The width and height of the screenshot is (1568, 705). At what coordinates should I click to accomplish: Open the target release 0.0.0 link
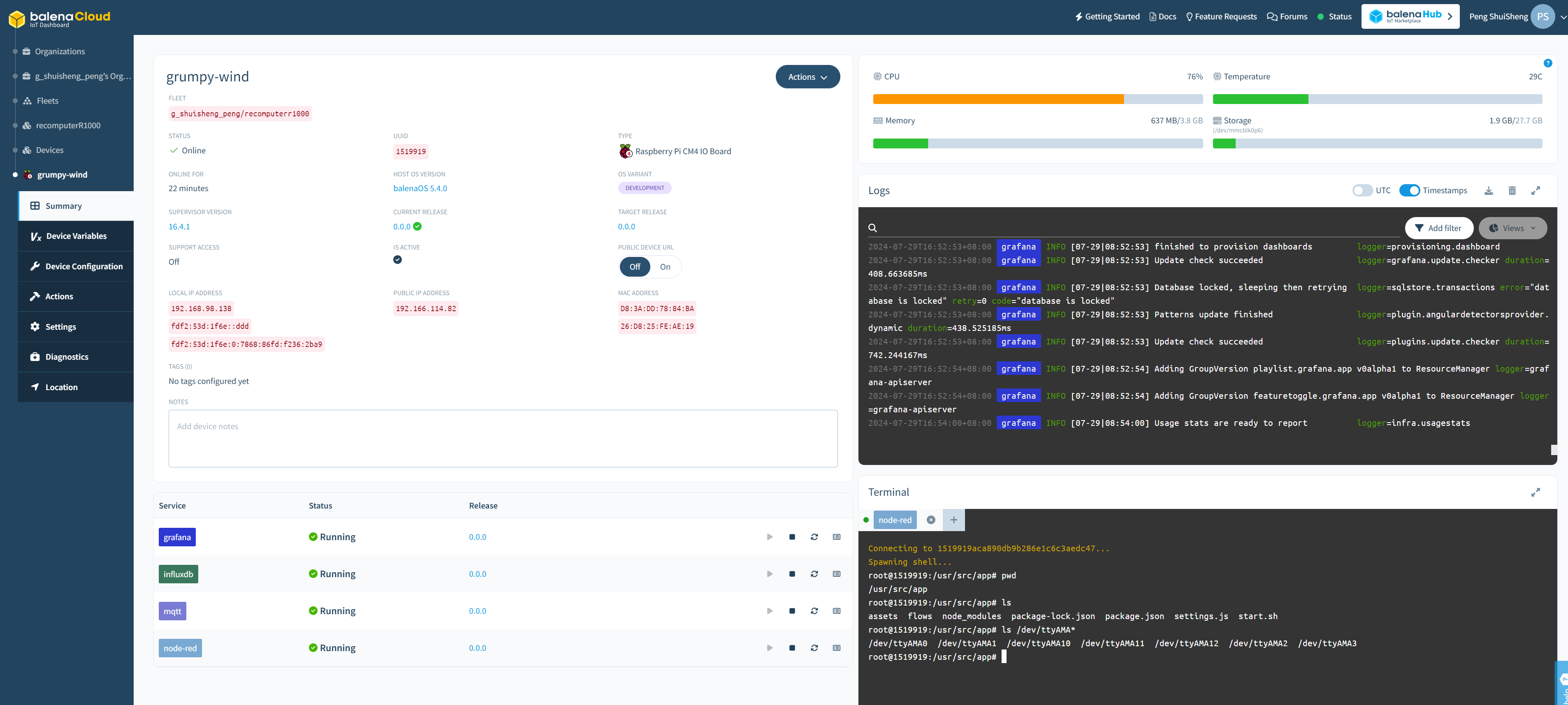tap(626, 227)
